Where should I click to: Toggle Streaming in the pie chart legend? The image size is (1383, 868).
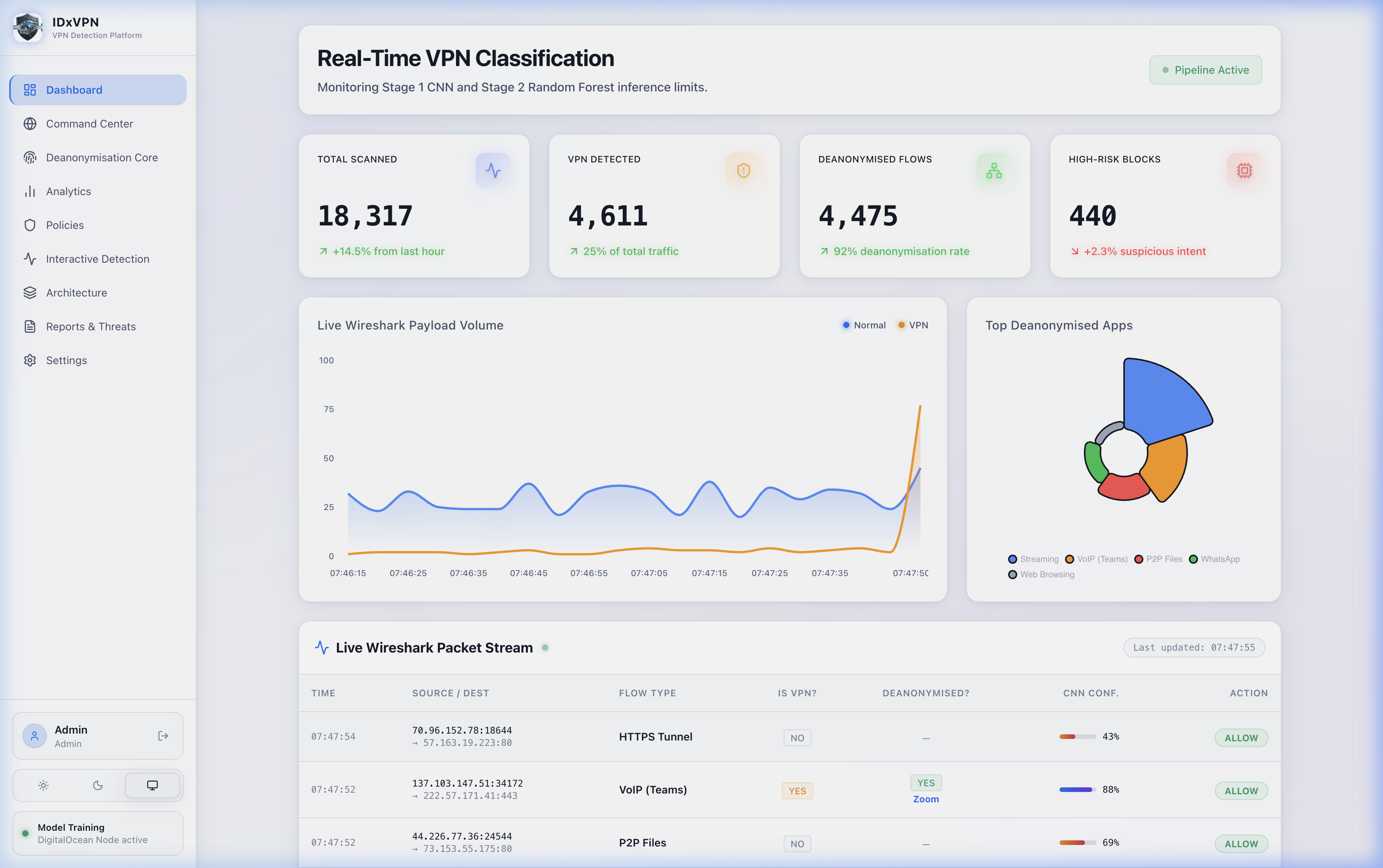(x=1033, y=559)
